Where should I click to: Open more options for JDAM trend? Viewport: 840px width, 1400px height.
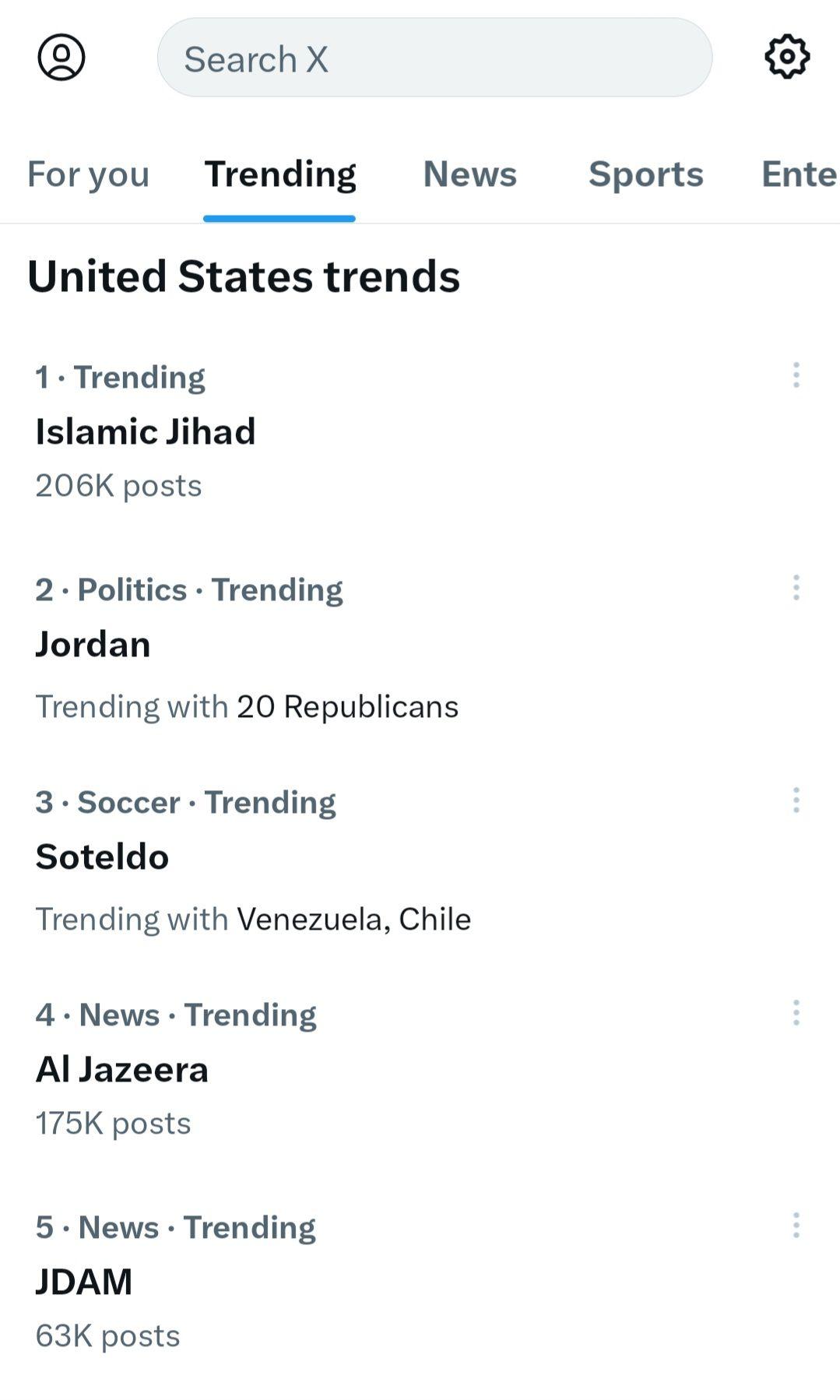tap(796, 1226)
